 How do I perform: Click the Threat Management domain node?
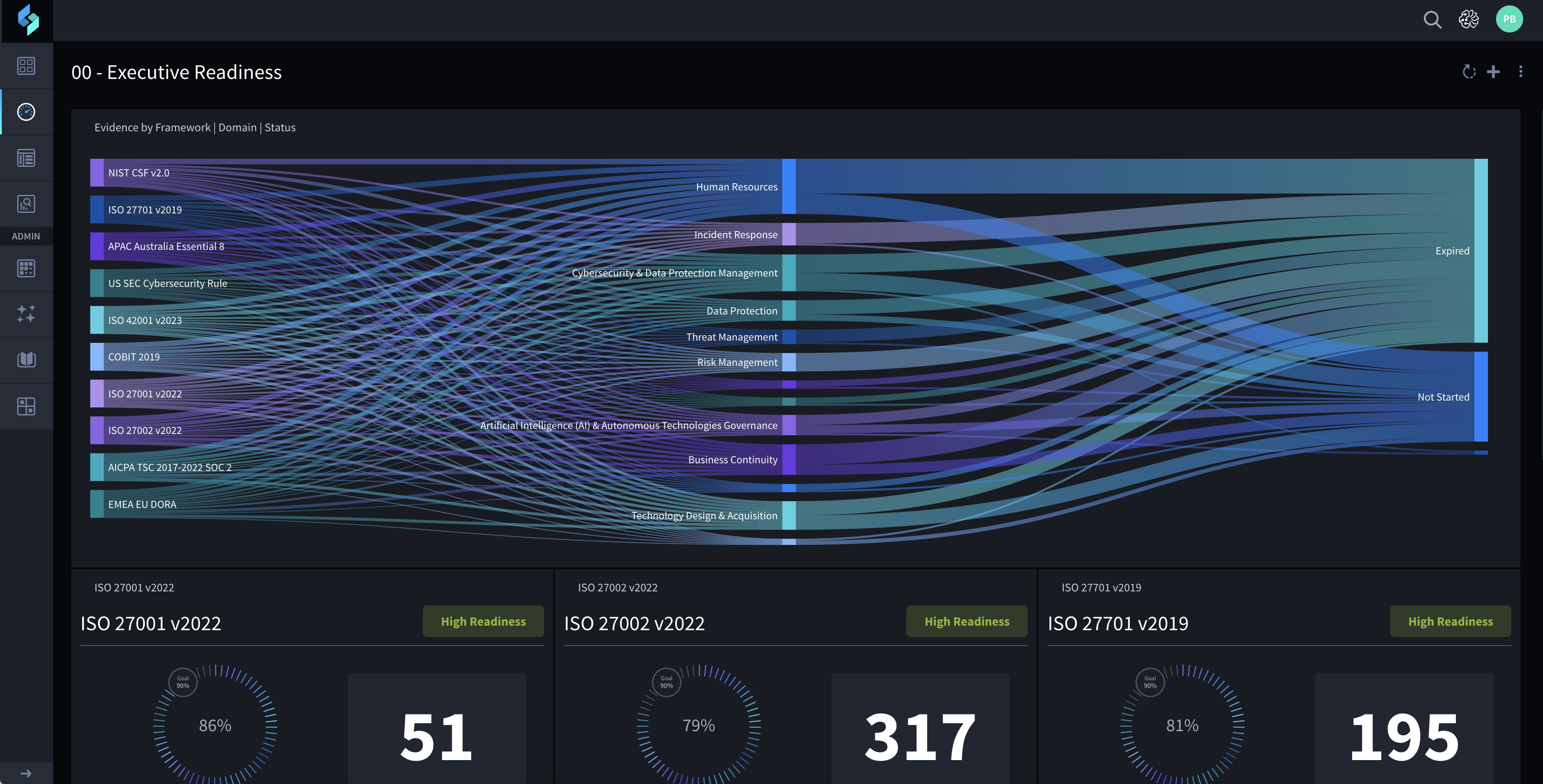789,337
